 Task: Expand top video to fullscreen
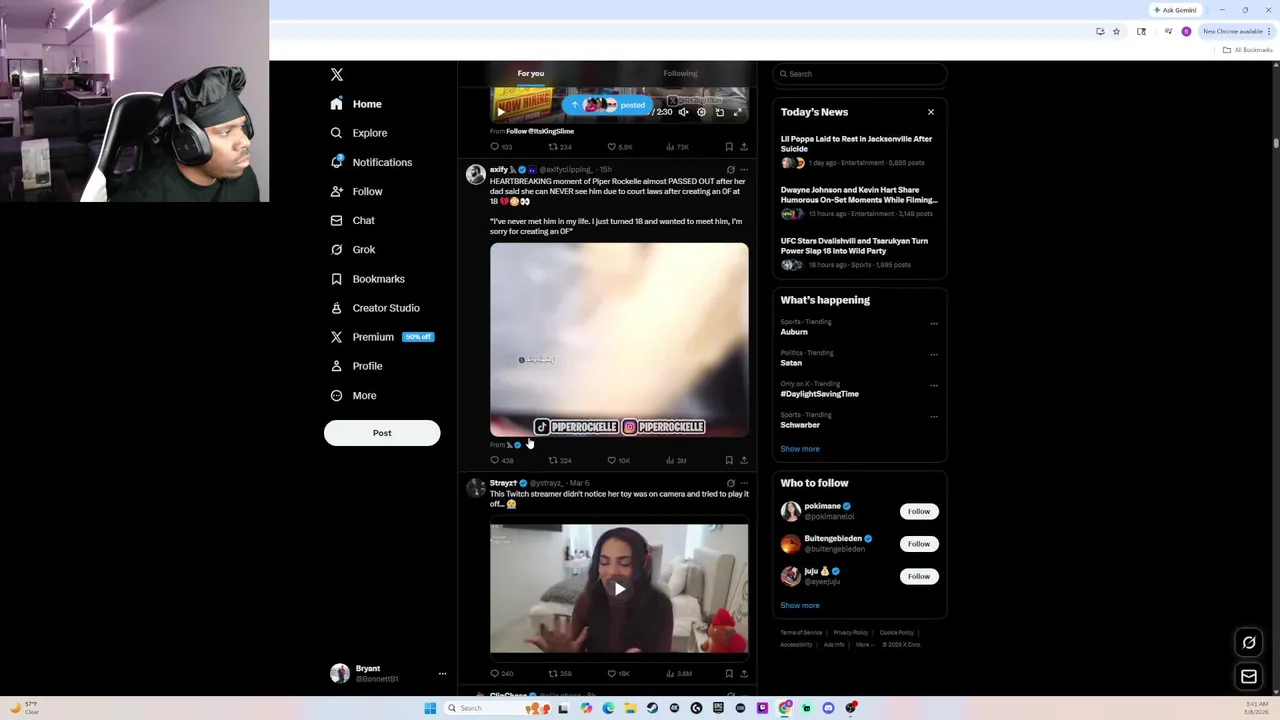(x=738, y=112)
